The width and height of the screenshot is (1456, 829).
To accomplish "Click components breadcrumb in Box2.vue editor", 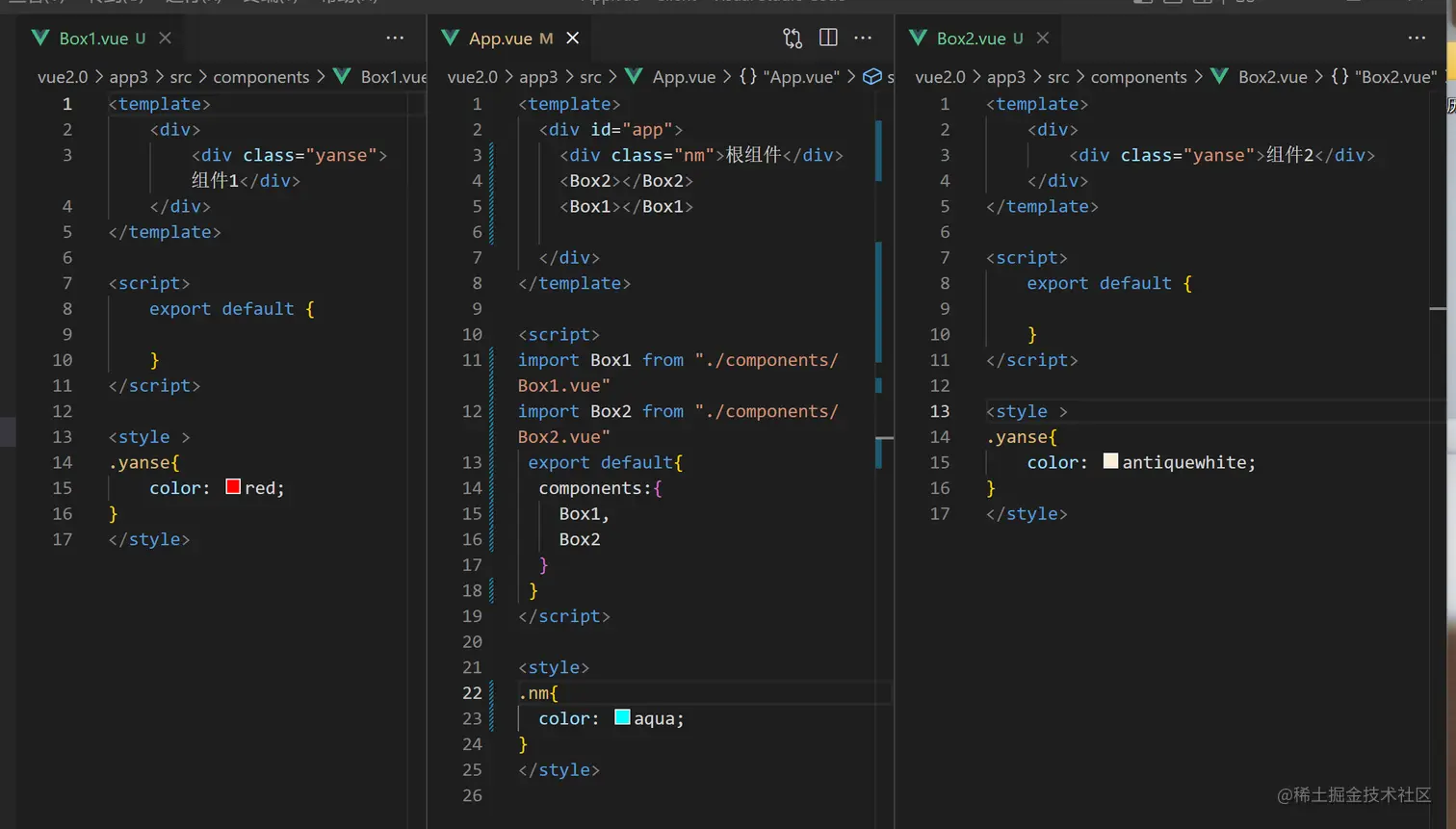I will [x=1138, y=77].
